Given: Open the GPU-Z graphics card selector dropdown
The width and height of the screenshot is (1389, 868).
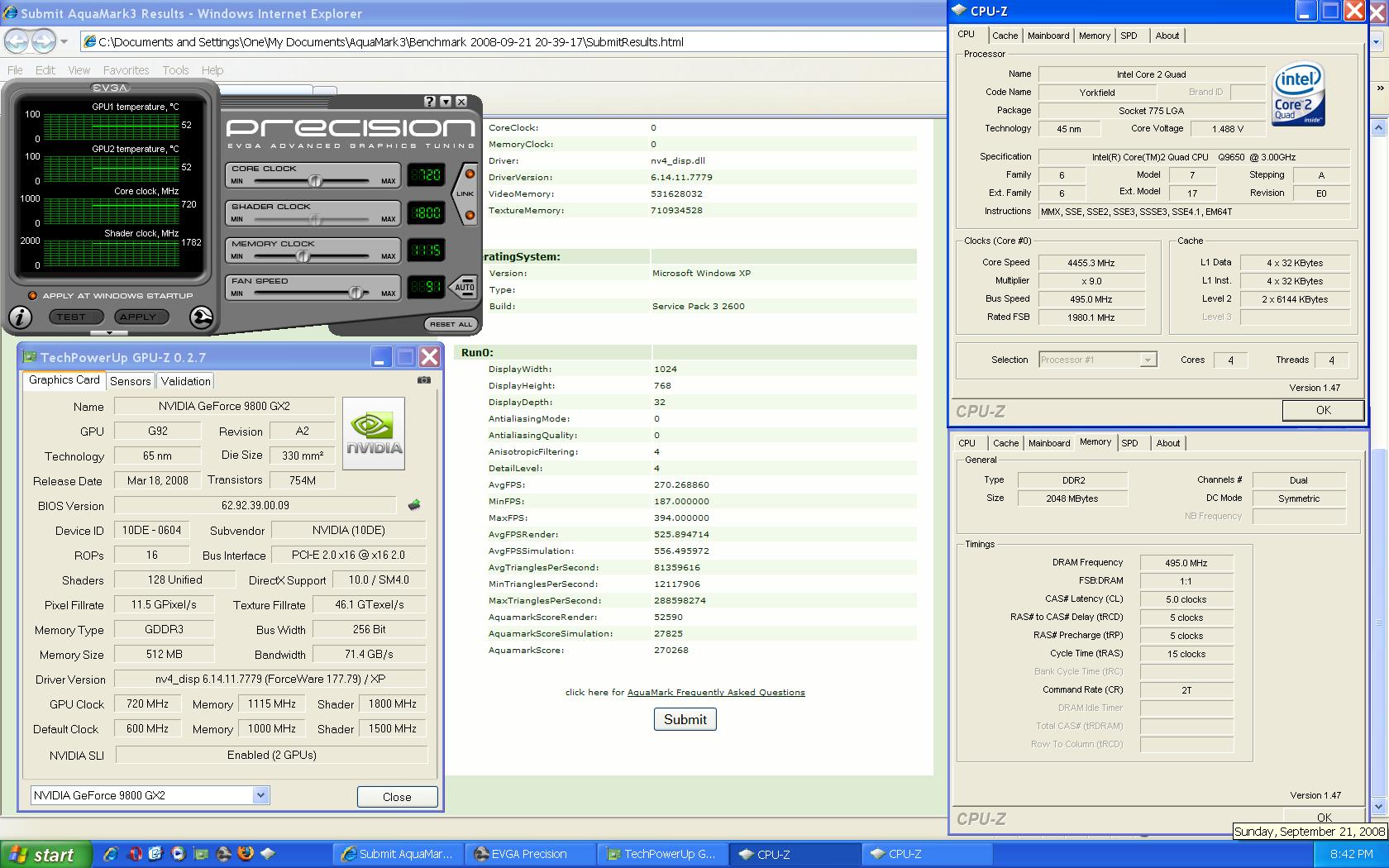Looking at the screenshot, I should coord(260,795).
